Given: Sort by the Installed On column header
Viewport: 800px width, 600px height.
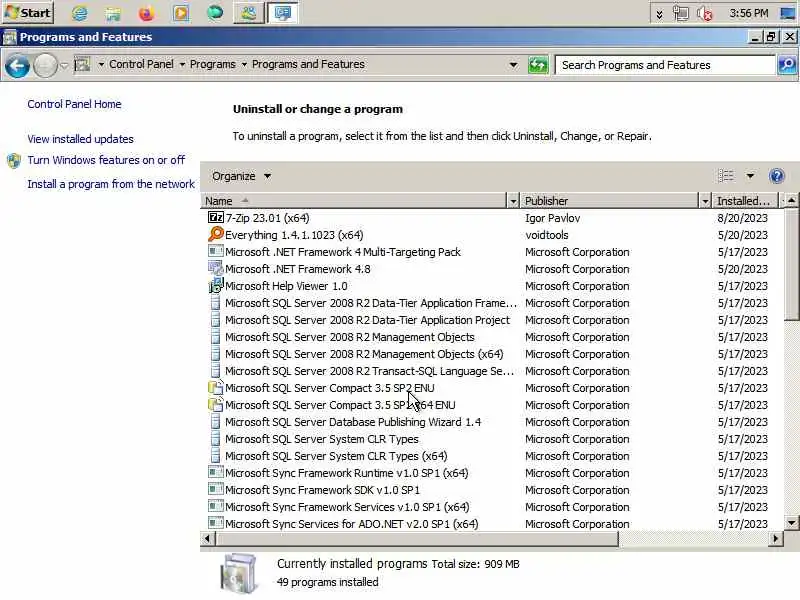Looking at the screenshot, I should pyautogui.click(x=745, y=201).
